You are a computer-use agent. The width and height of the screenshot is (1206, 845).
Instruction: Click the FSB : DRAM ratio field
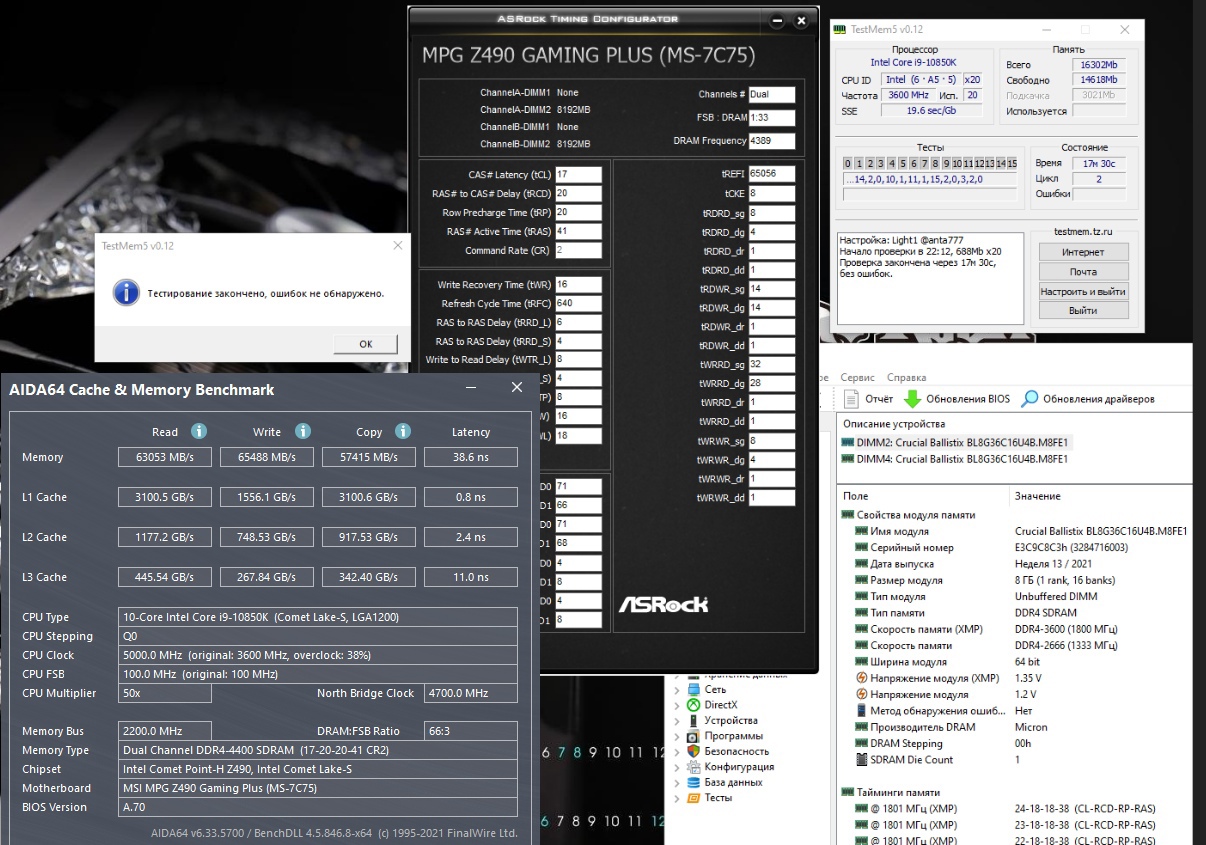coord(771,118)
